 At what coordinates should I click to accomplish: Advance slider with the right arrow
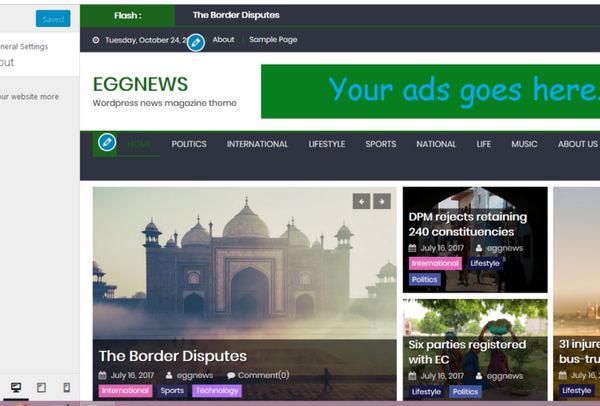(381, 201)
